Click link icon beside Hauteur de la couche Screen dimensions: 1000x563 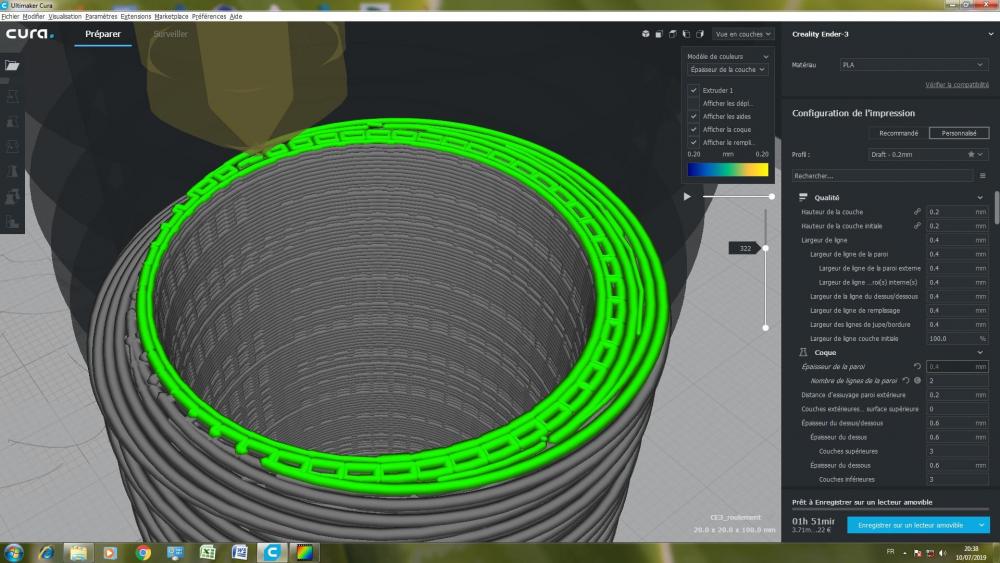tap(917, 212)
